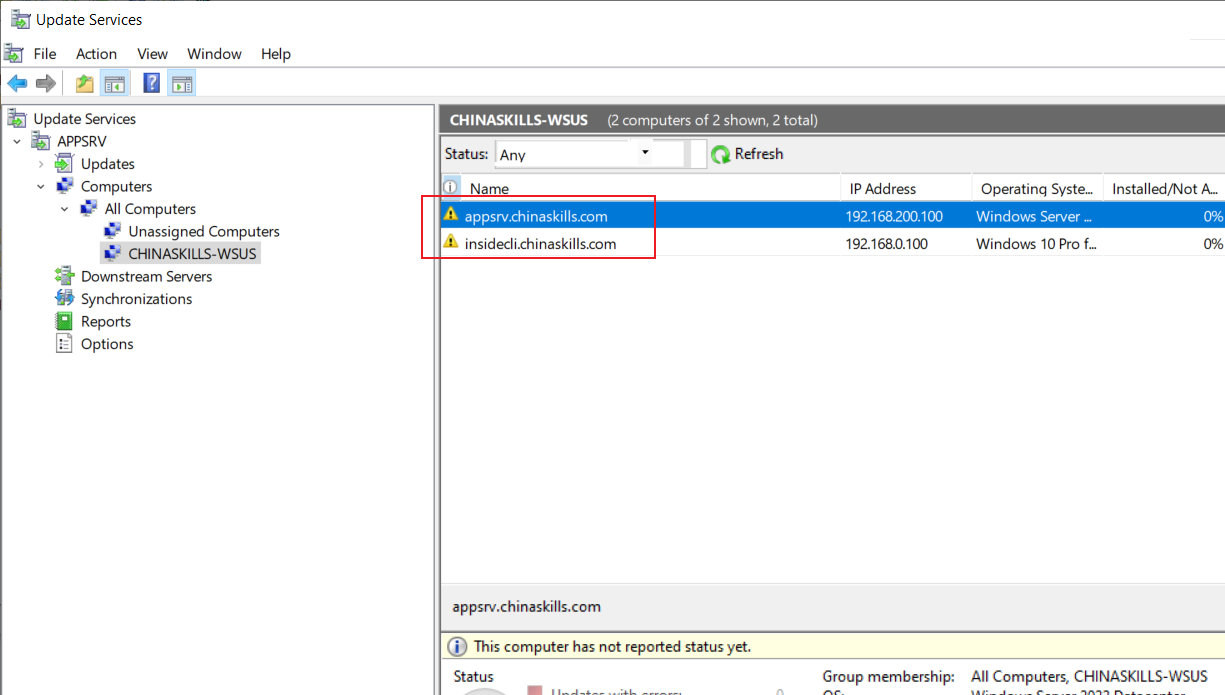Image resolution: width=1225 pixels, height=695 pixels.
Task: Toggle the Show/Hide Console Tree icon
Action: (x=114, y=83)
